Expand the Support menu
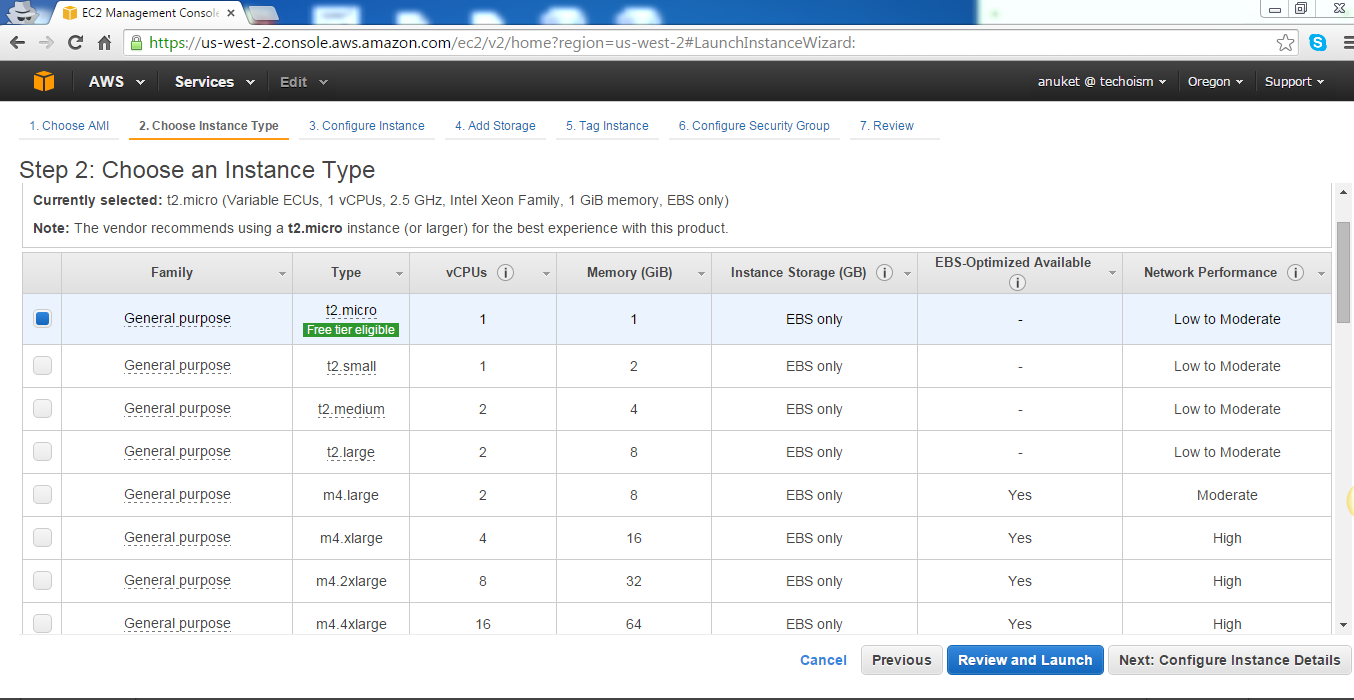This screenshot has width=1354, height=700. click(x=1294, y=82)
